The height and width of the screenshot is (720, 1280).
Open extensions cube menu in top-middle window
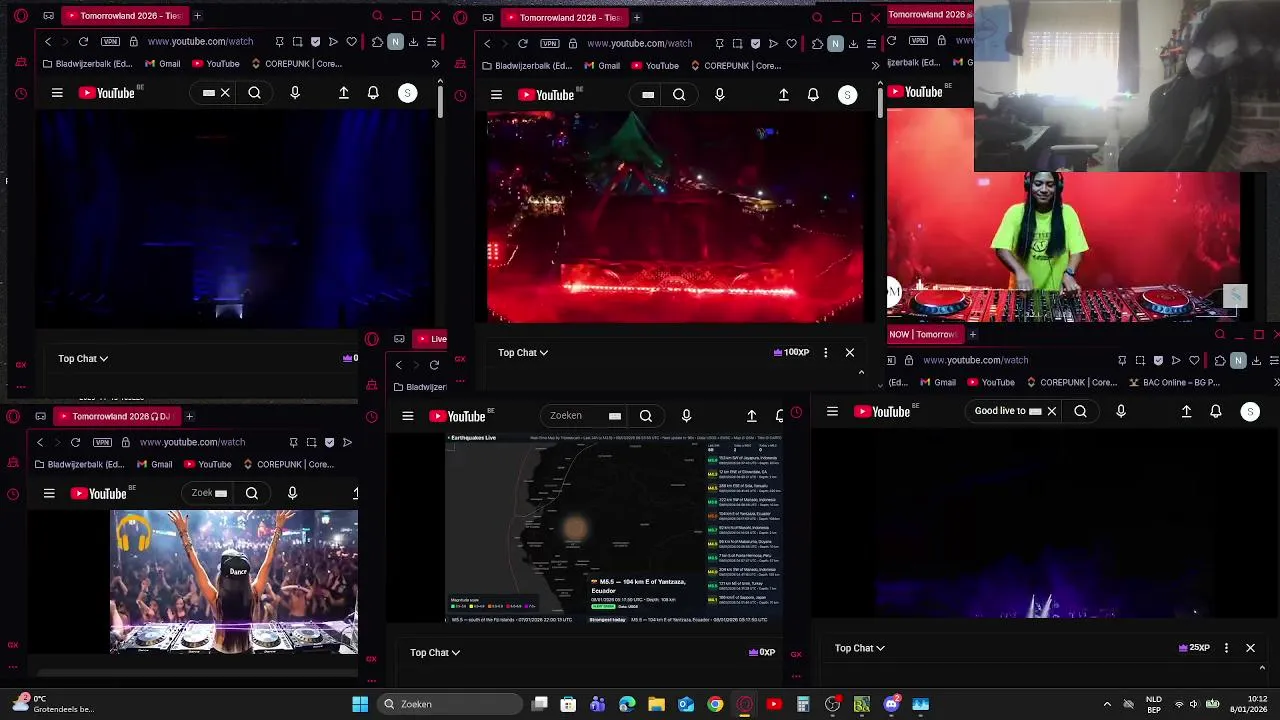817,44
